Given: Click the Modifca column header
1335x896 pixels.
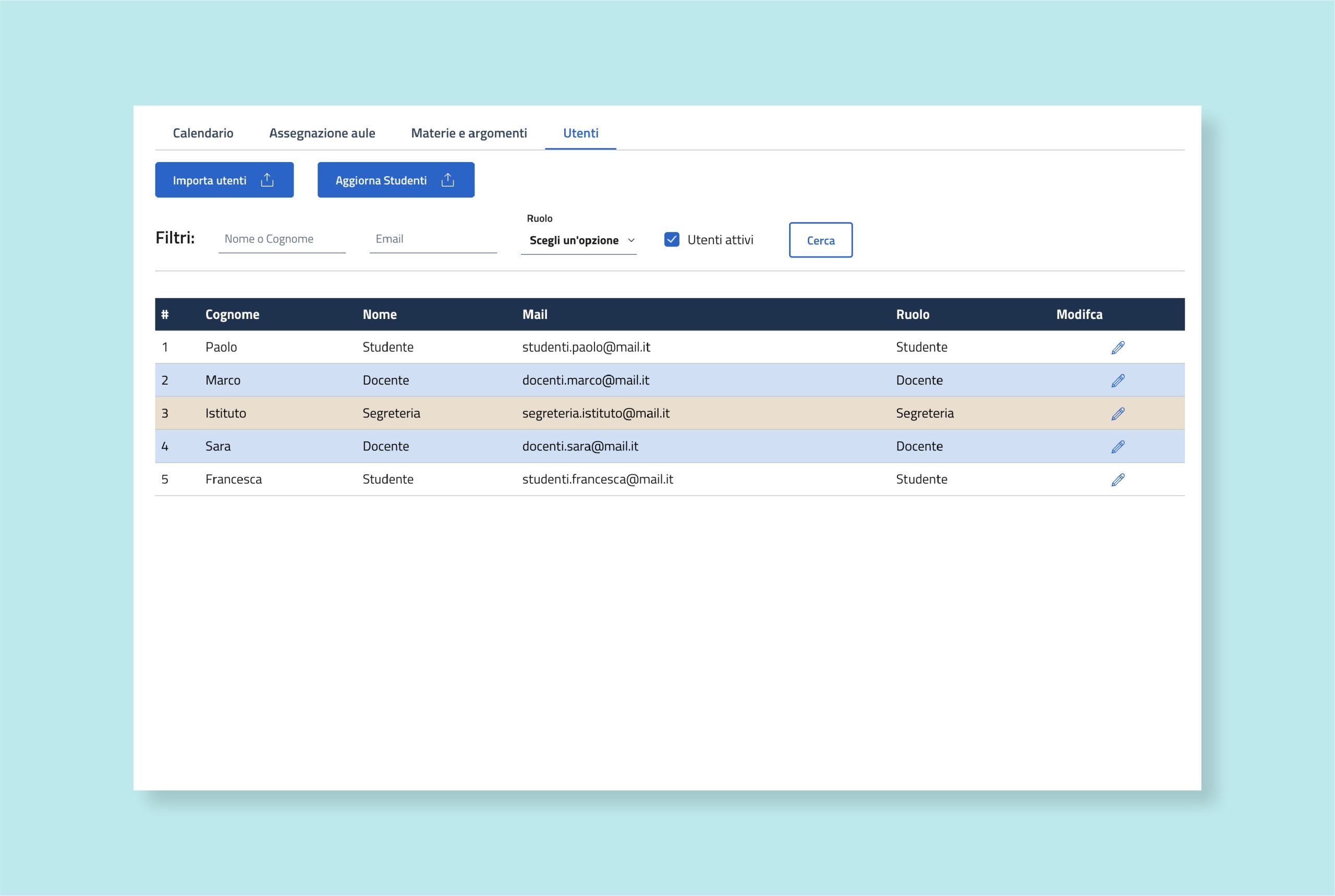Looking at the screenshot, I should [1079, 314].
